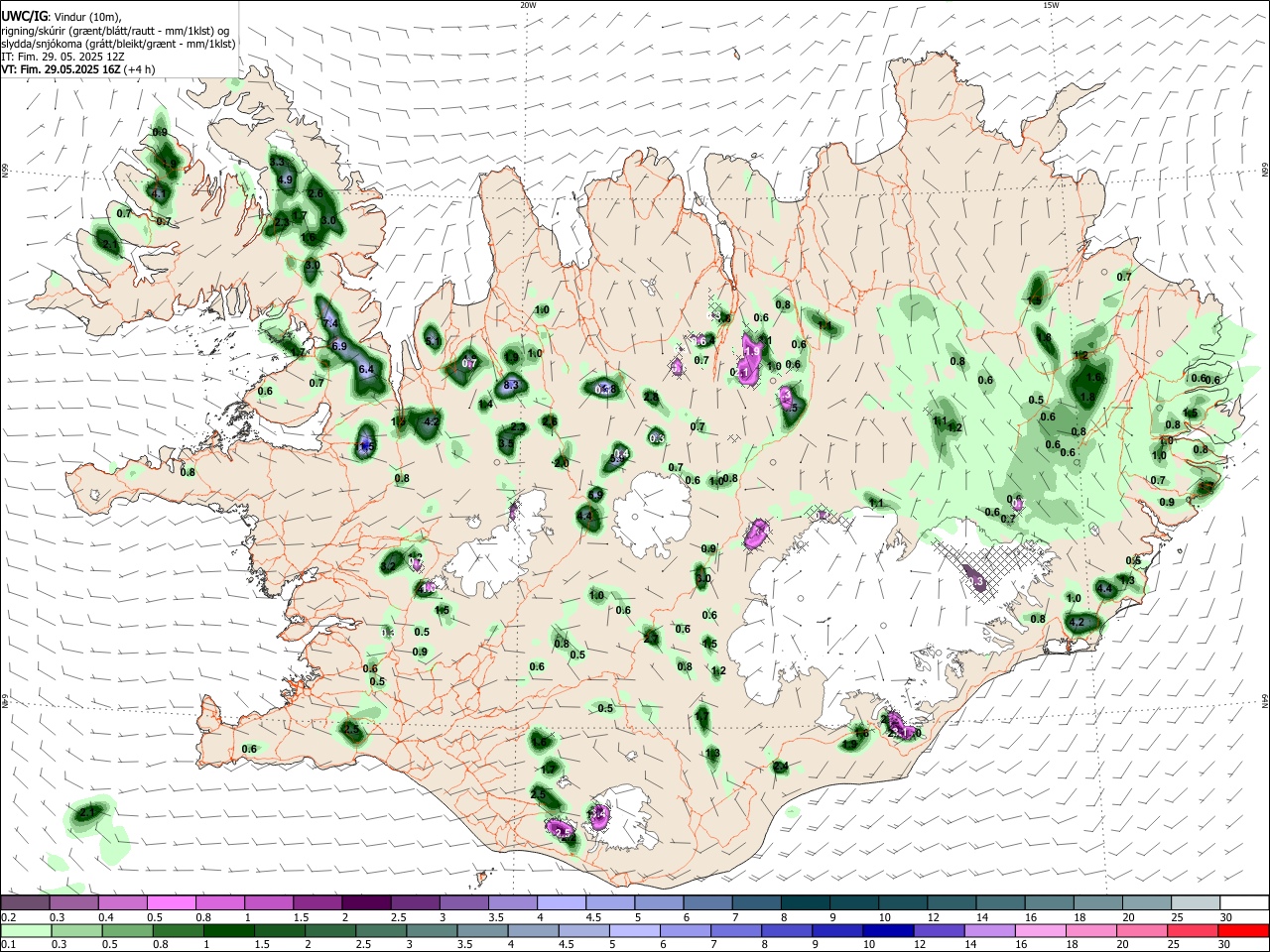Viewport: 1270px width, 952px height.
Task: Click the 30 label in the upper legend row
Action: click(1225, 917)
